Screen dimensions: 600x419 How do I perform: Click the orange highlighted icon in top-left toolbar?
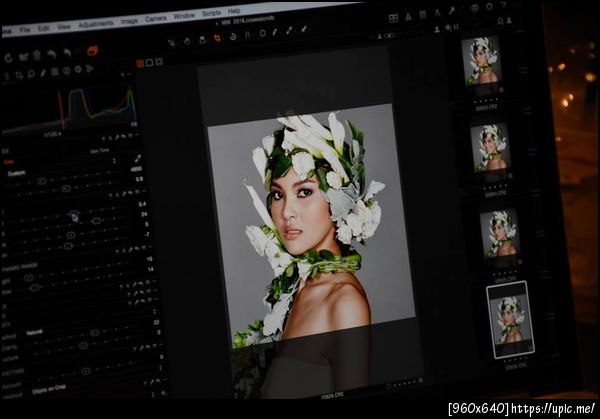[x=92, y=51]
